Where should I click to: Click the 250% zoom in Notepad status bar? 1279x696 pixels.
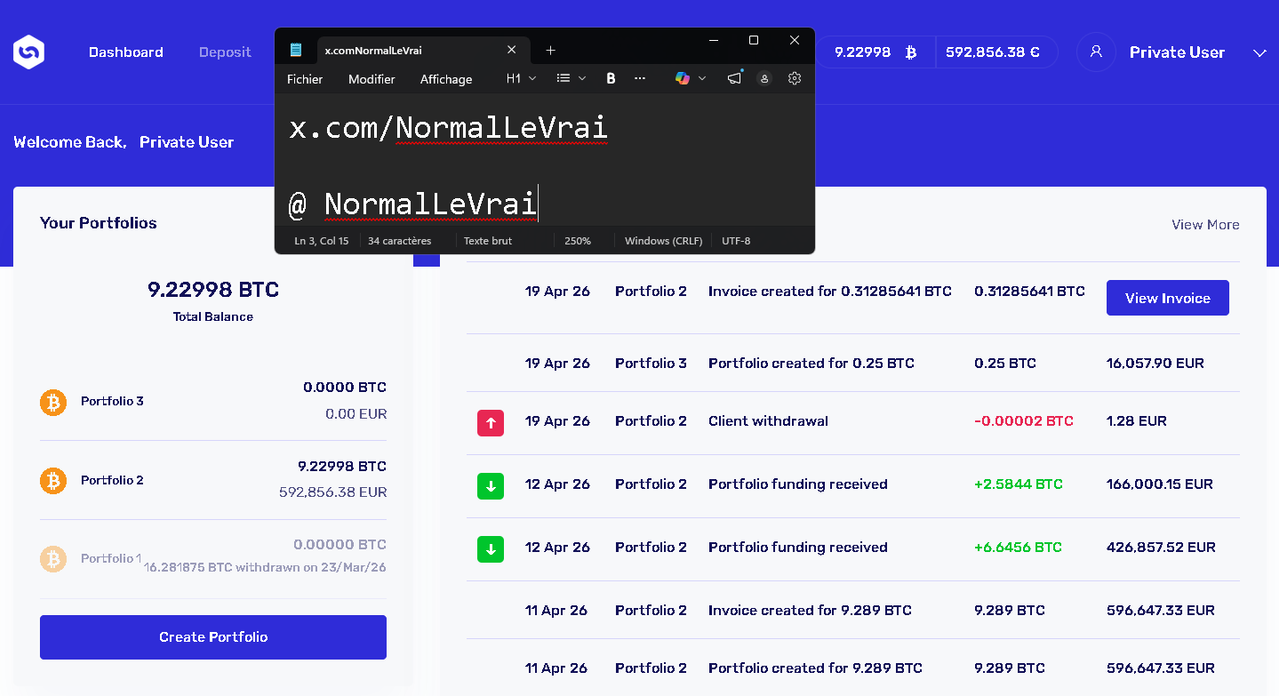[x=577, y=241]
